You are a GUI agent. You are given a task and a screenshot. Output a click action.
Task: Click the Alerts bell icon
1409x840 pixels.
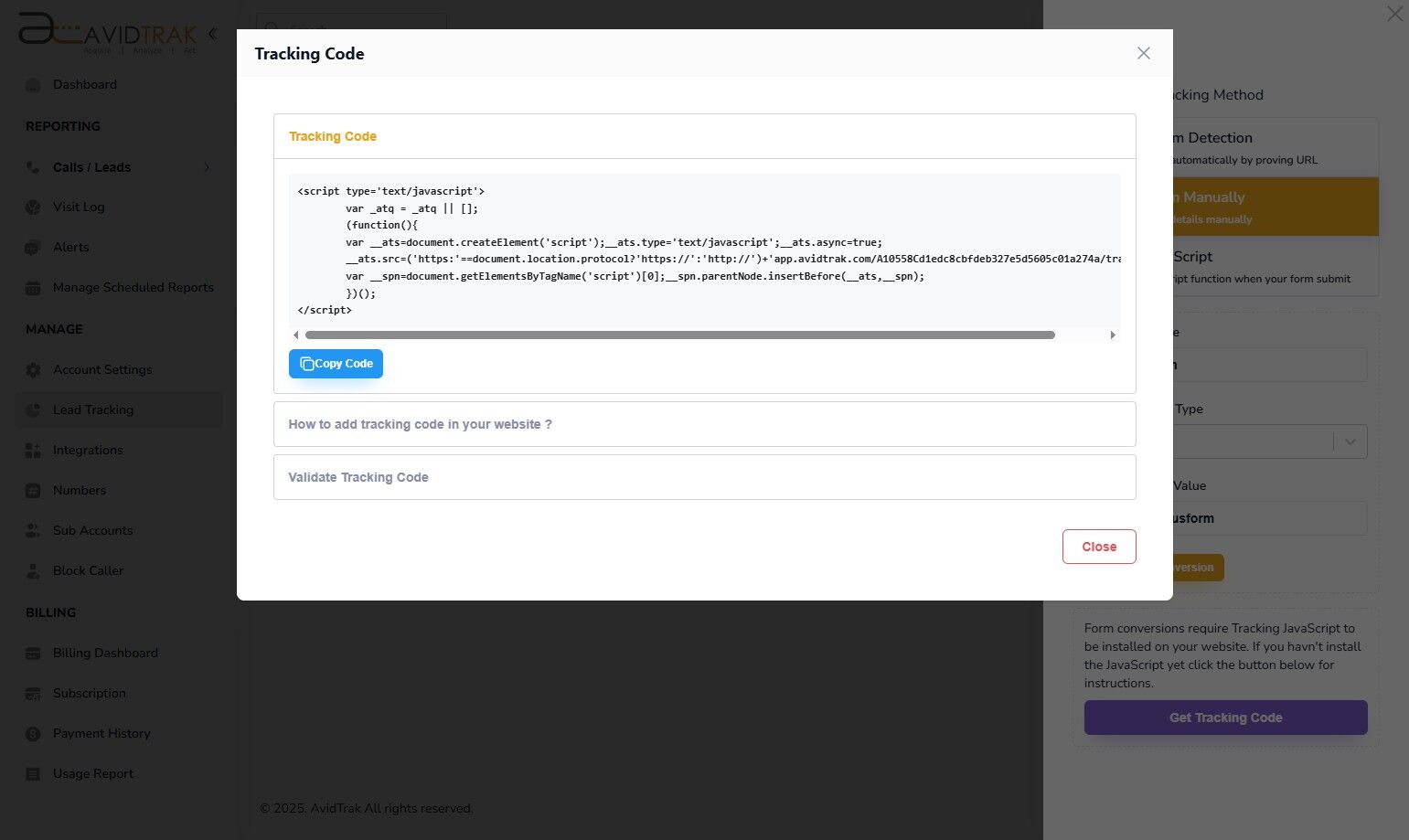(x=33, y=248)
